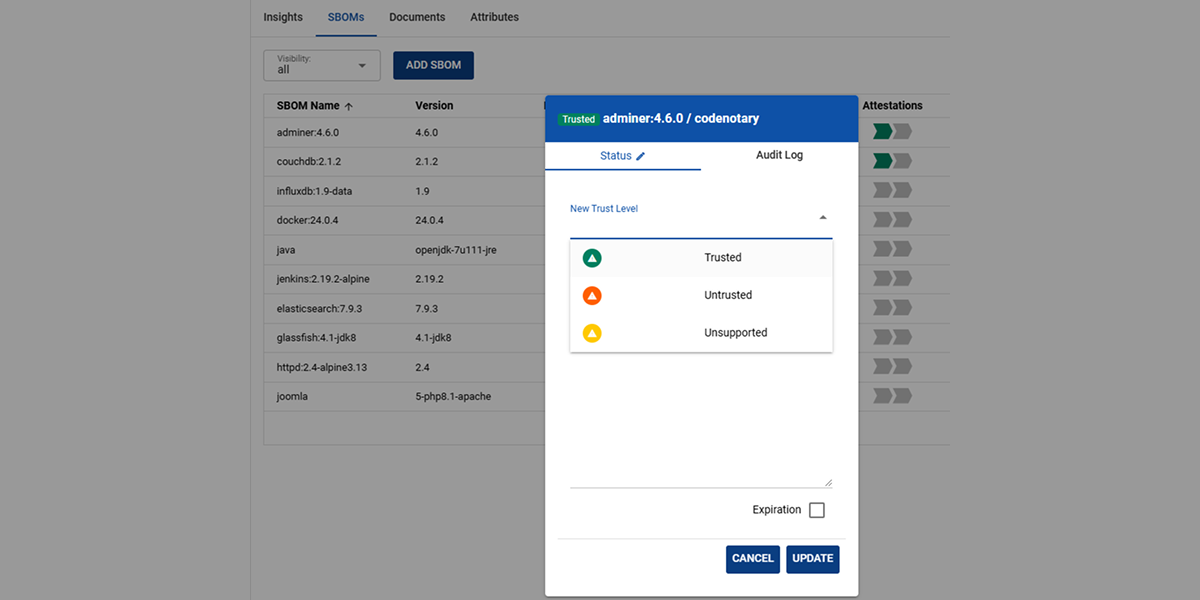Choose Unsupported from the trust level list
Image resolution: width=1200 pixels, height=600 pixels.
point(701,333)
